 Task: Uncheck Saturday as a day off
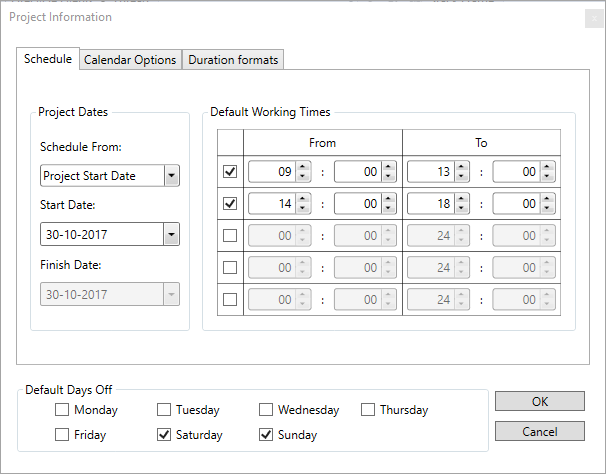[x=164, y=435]
